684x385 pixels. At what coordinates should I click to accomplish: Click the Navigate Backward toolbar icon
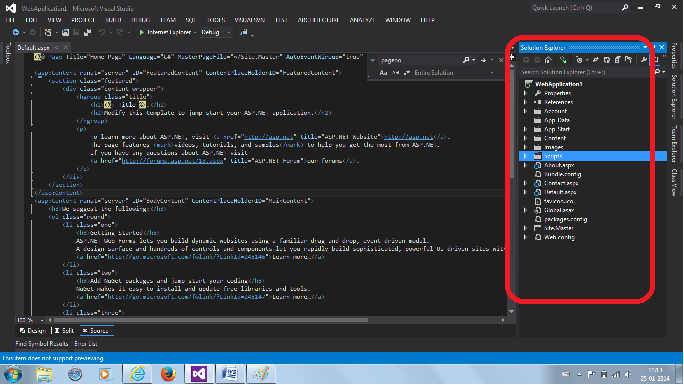click(16, 32)
